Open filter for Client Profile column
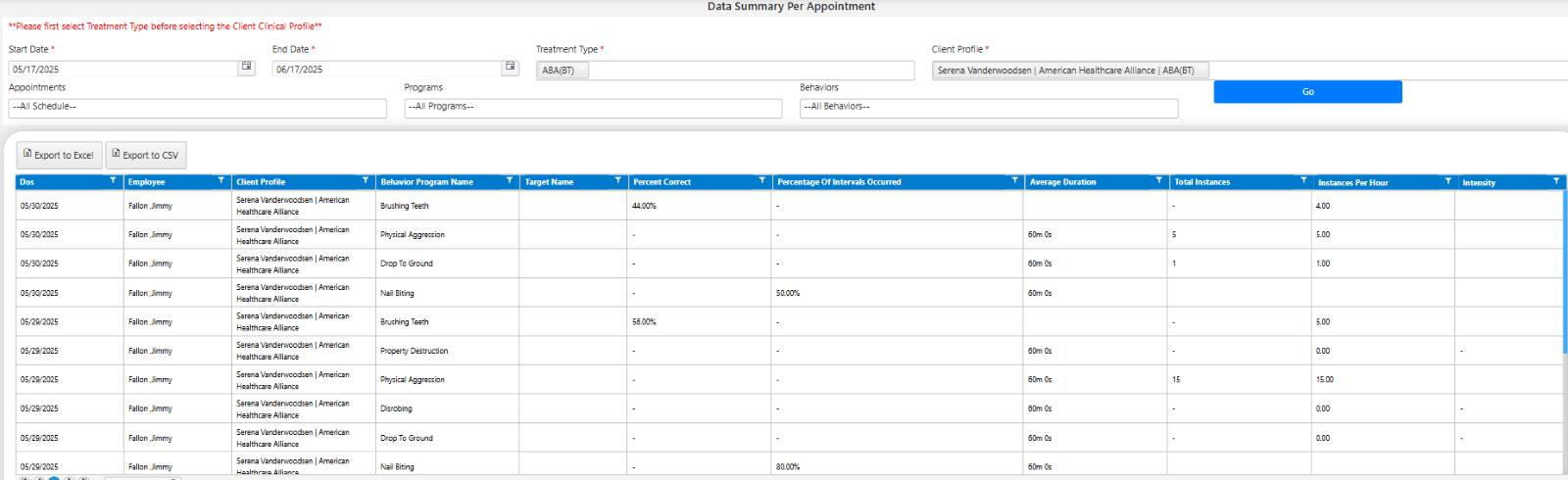The height and width of the screenshot is (480, 1568). coord(366,181)
